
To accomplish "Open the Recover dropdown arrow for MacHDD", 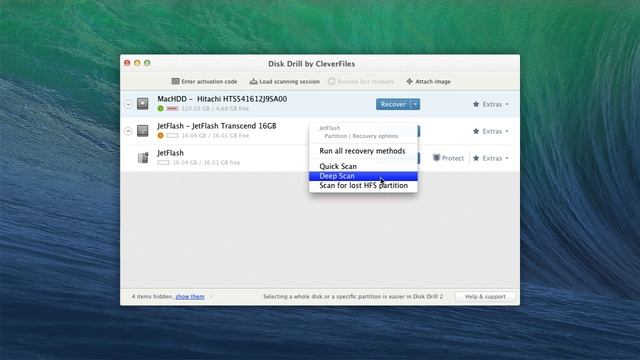I will pyautogui.click(x=415, y=104).
